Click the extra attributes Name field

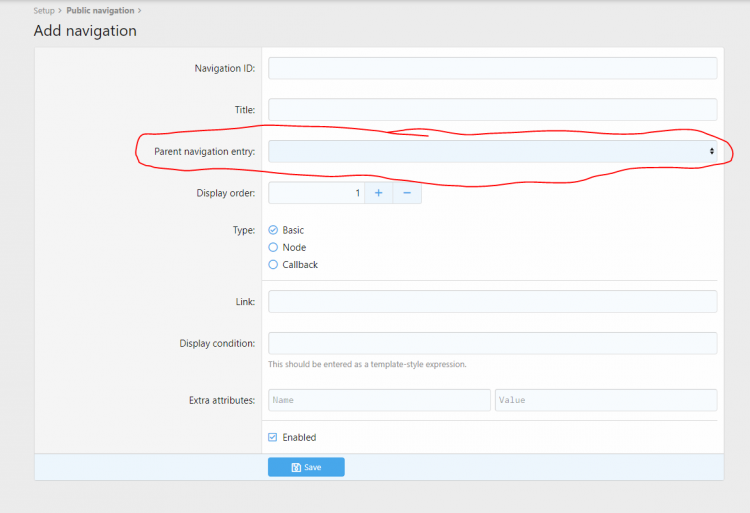(379, 400)
